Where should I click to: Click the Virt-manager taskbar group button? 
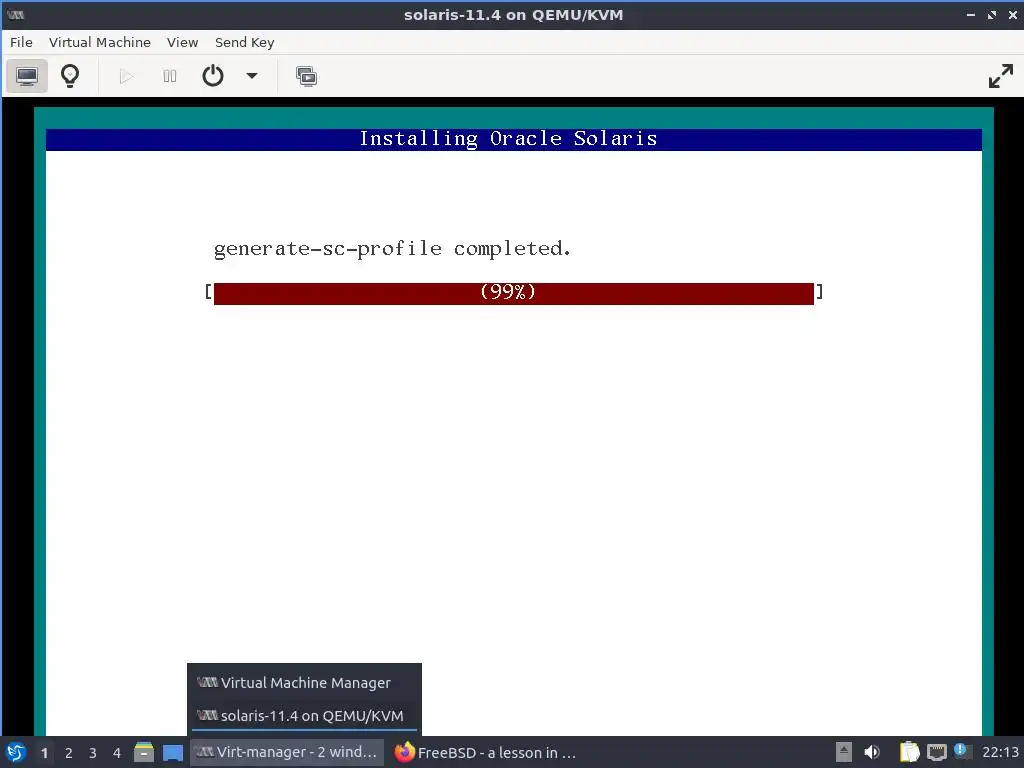pyautogui.click(x=287, y=752)
